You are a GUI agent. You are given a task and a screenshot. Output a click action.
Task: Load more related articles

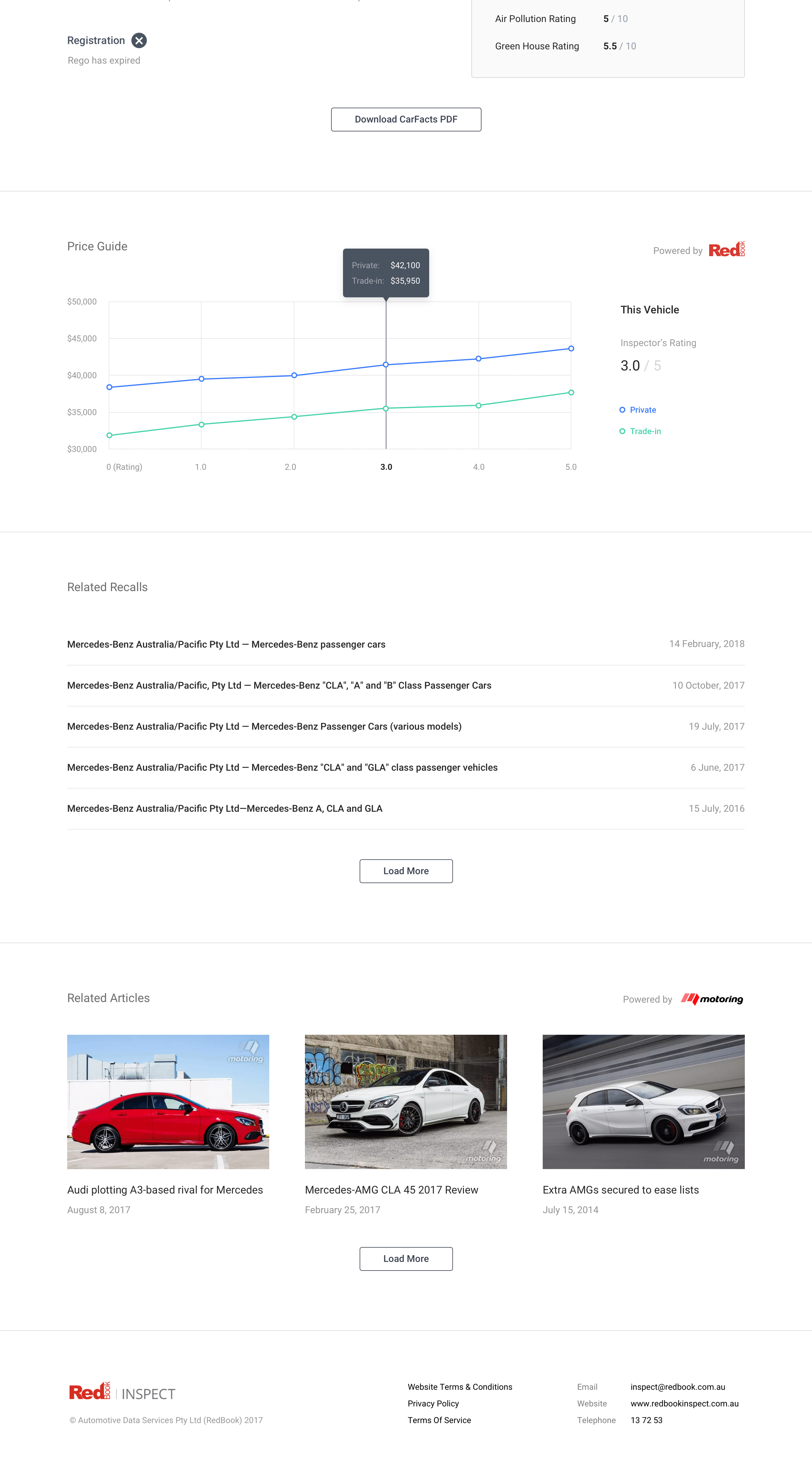(x=405, y=1259)
